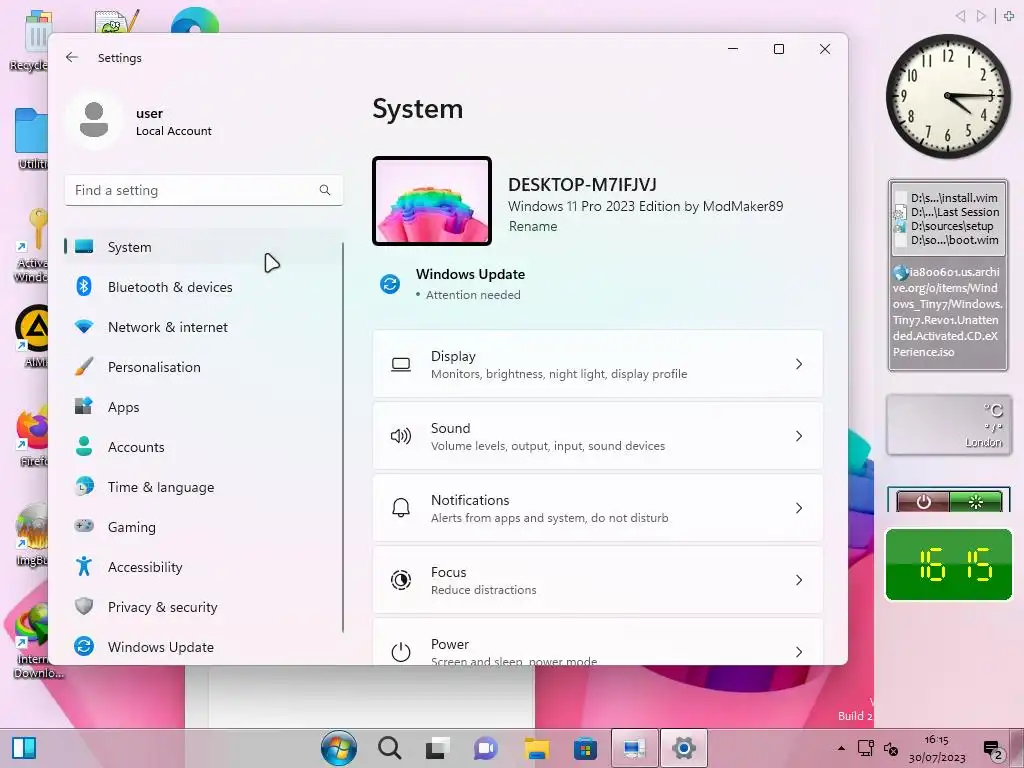This screenshot has height=768, width=1024.
Task: Expand the Sound row chevron
Action: (x=799, y=436)
